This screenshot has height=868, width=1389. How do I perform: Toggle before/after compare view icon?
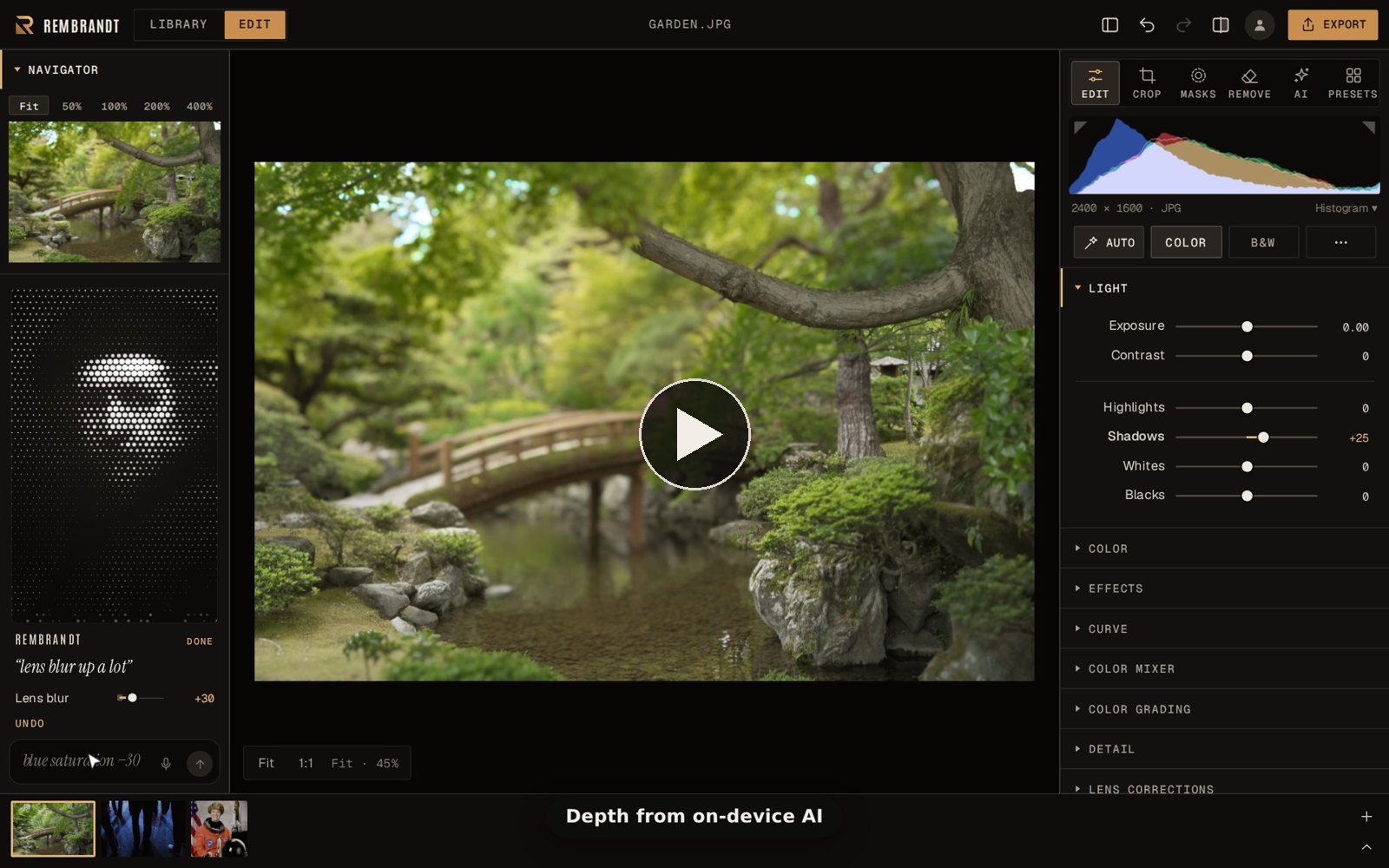[1221, 25]
